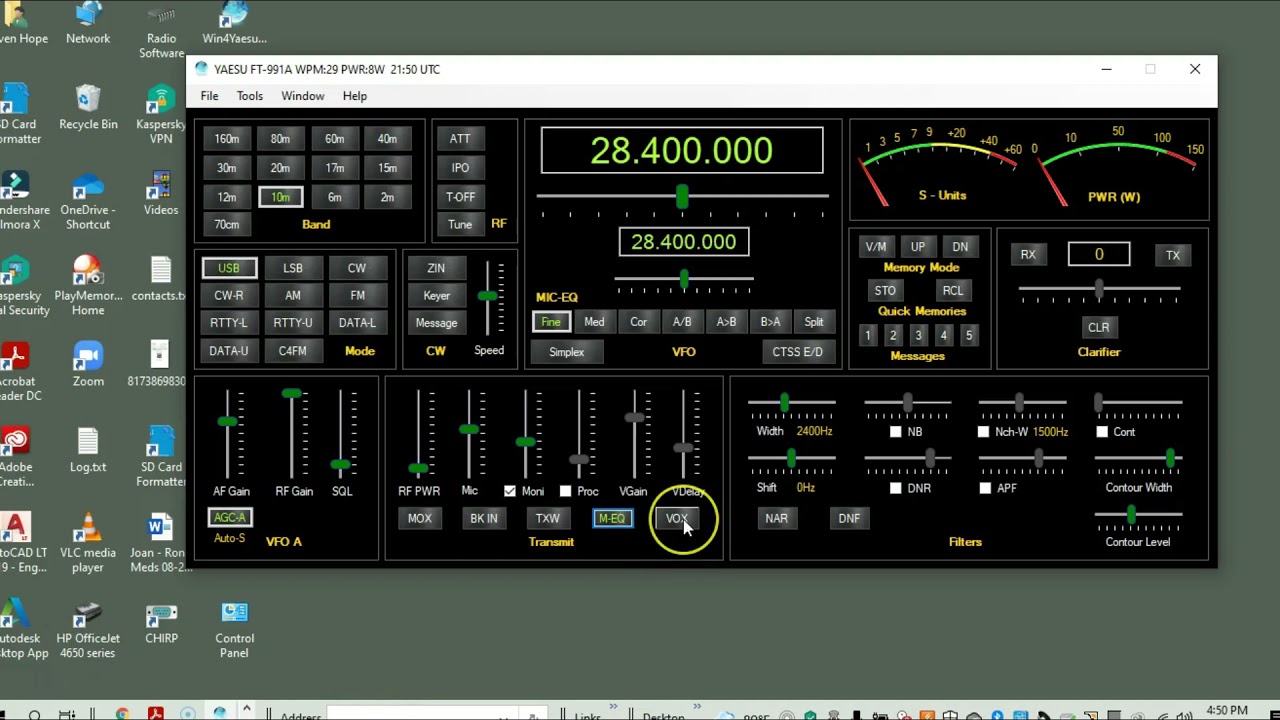Image resolution: width=1280 pixels, height=720 pixels.
Task: Click the filter Width slider
Action: click(791, 403)
